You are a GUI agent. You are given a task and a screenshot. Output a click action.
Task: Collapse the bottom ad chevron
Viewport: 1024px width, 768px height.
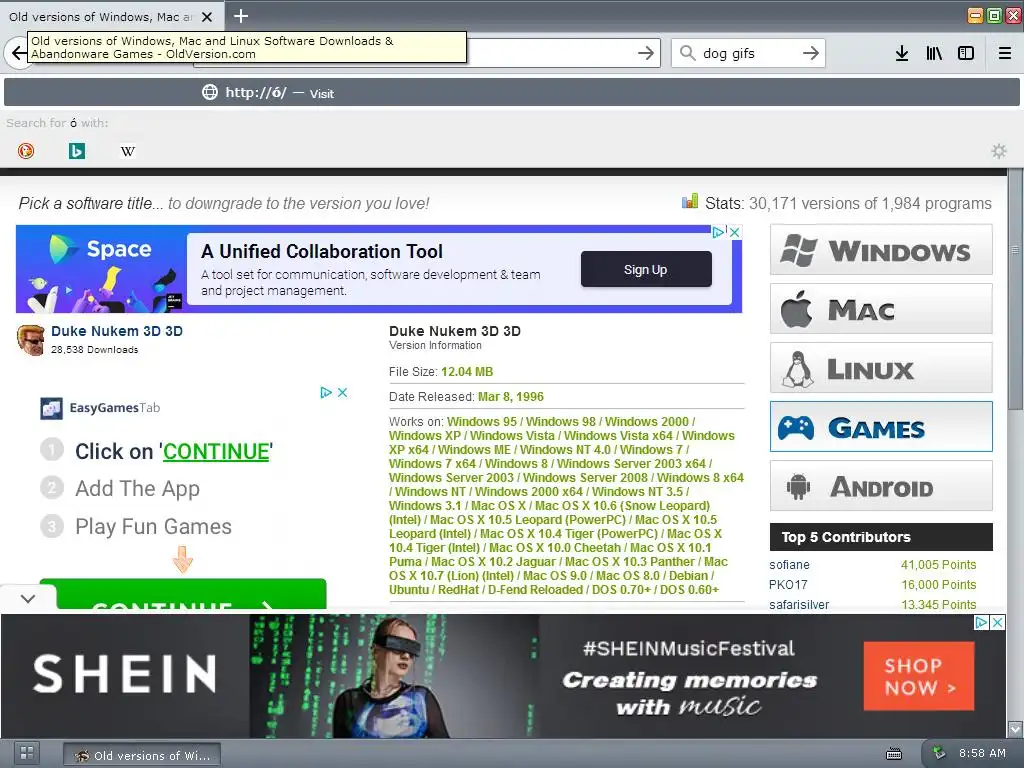tap(28, 598)
